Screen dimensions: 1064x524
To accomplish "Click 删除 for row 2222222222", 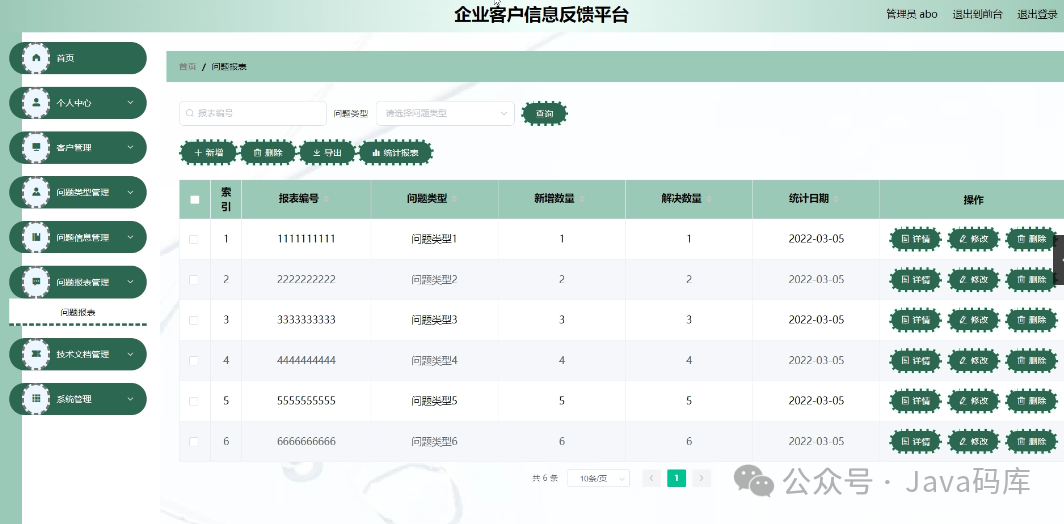I will 1031,280.
